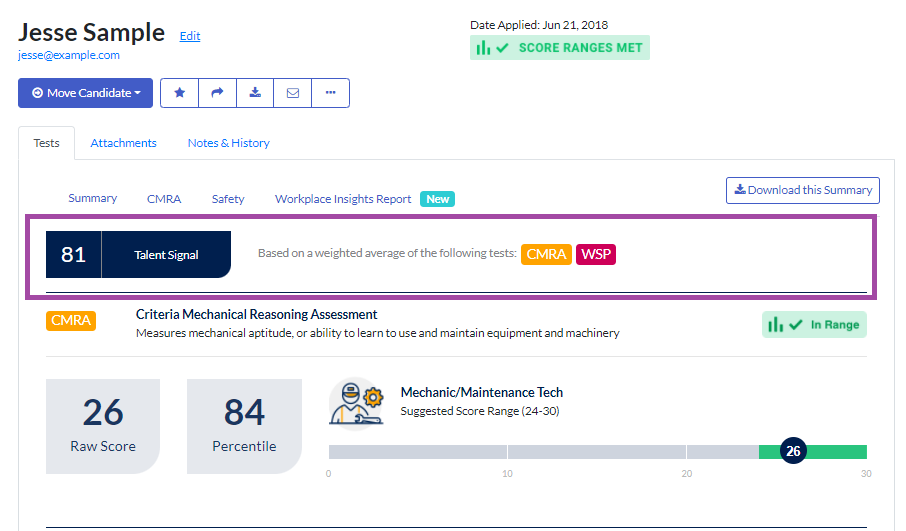Click the weighted average description text

387,253
